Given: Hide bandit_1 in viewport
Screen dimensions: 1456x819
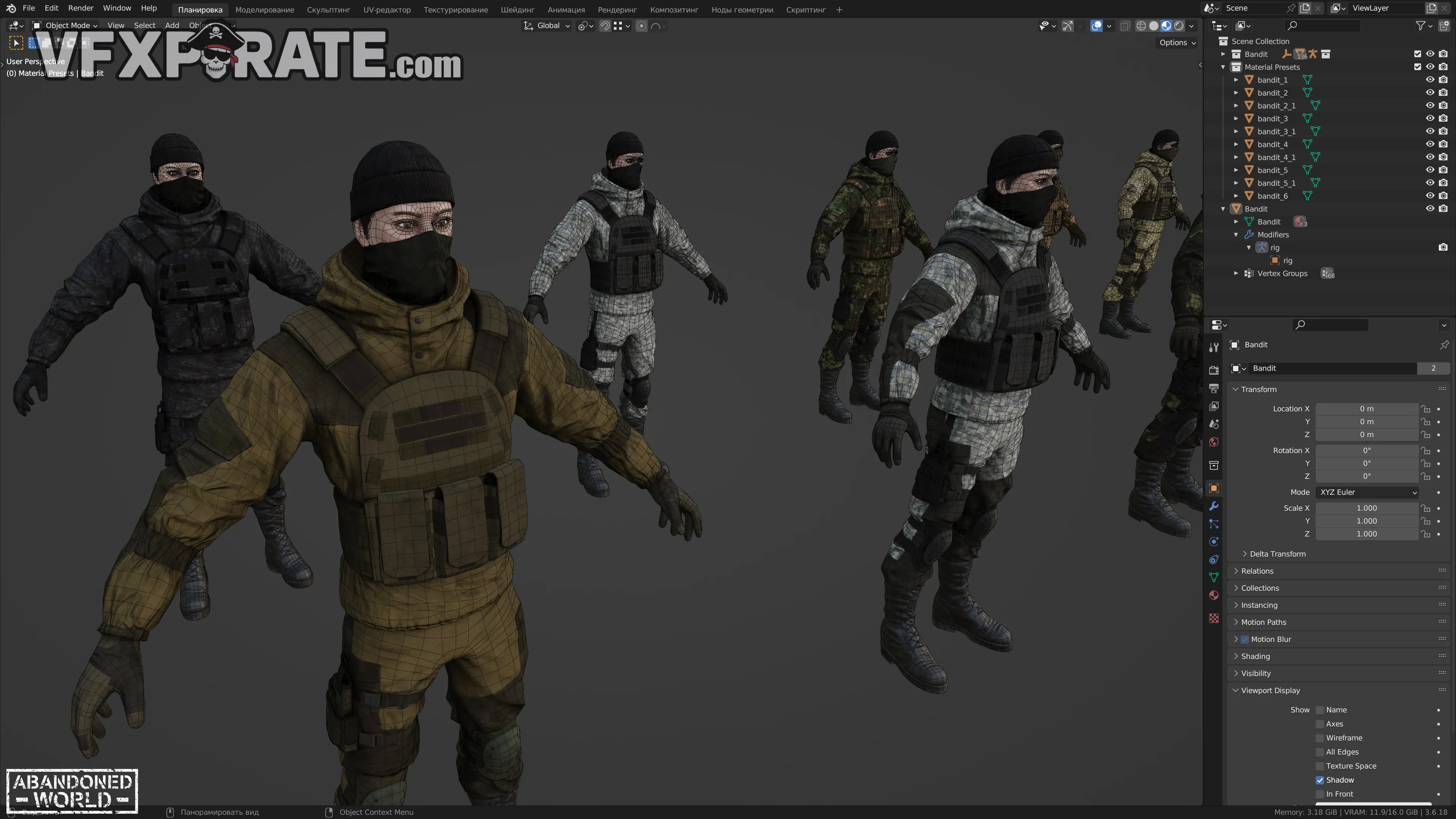Looking at the screenshot, I should coord(1430,80).
